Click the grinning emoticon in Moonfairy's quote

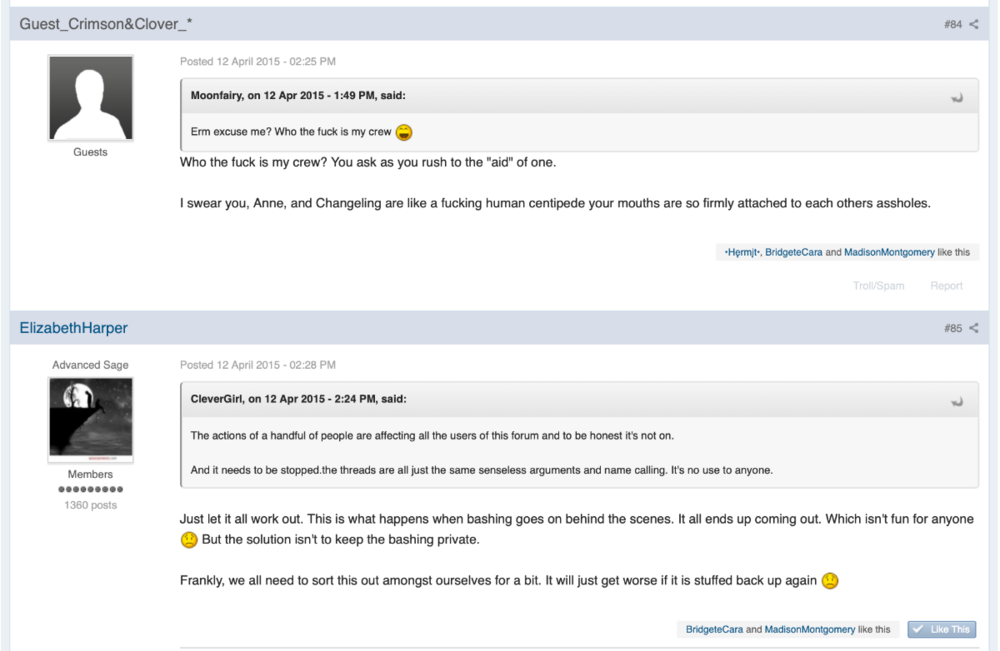(x=404, y=132)
